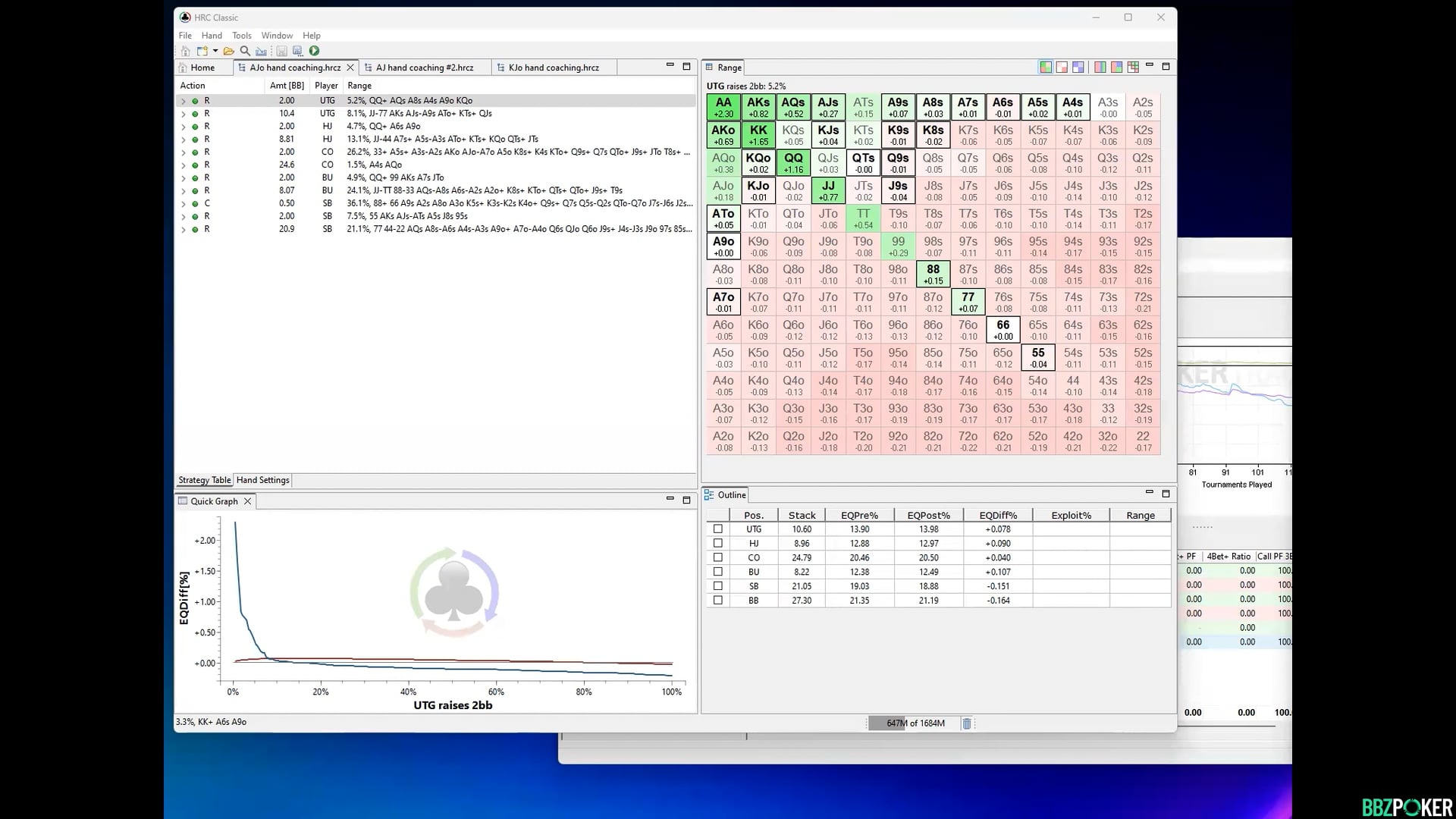The image size is (1456, 819).
Task: Tick the BB row checkbox in Outline
Action: pyautogui.click(x=718, y=601)
